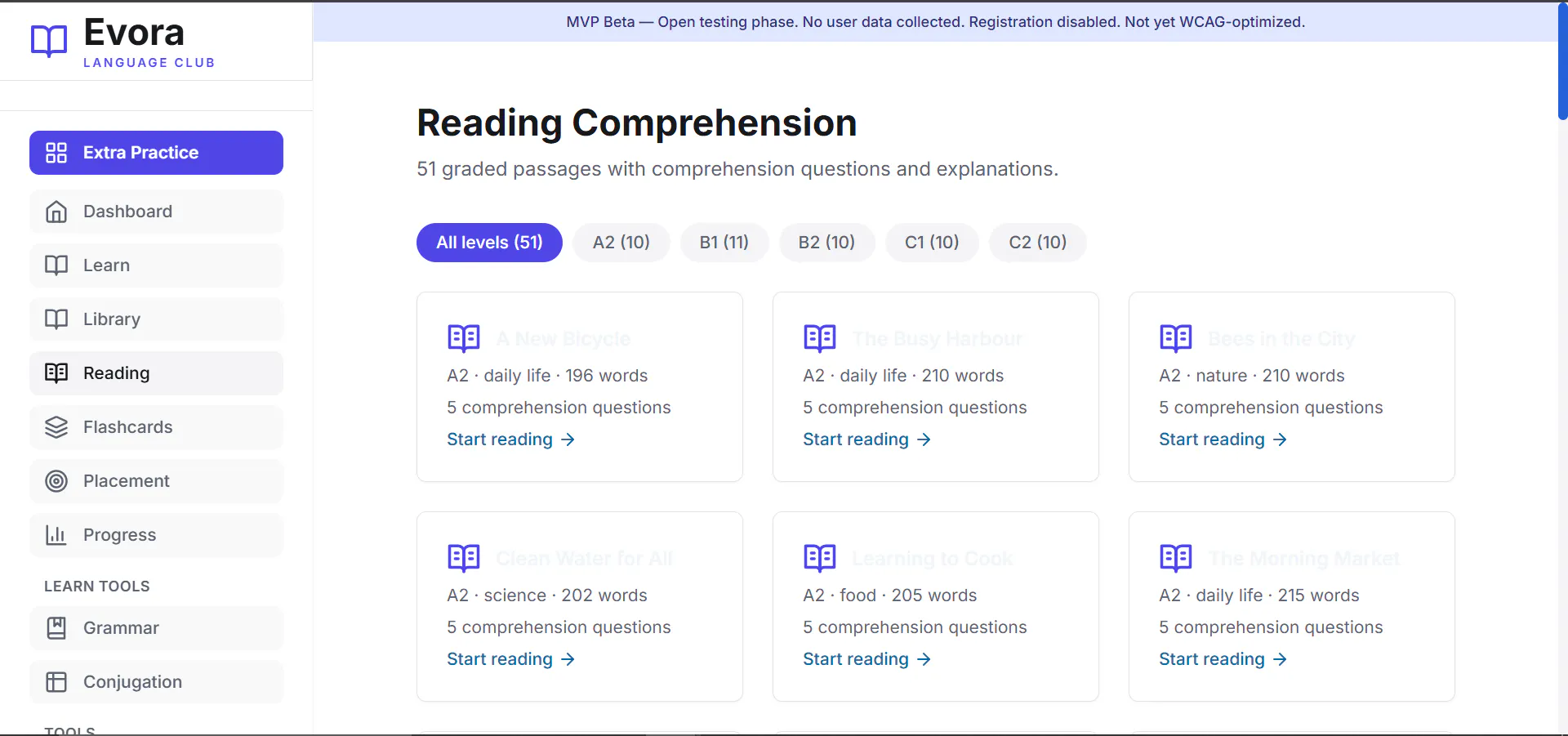Select the All levels (51) filter
This screenshot has width=1568, height=736.
(x=489, y=243)
